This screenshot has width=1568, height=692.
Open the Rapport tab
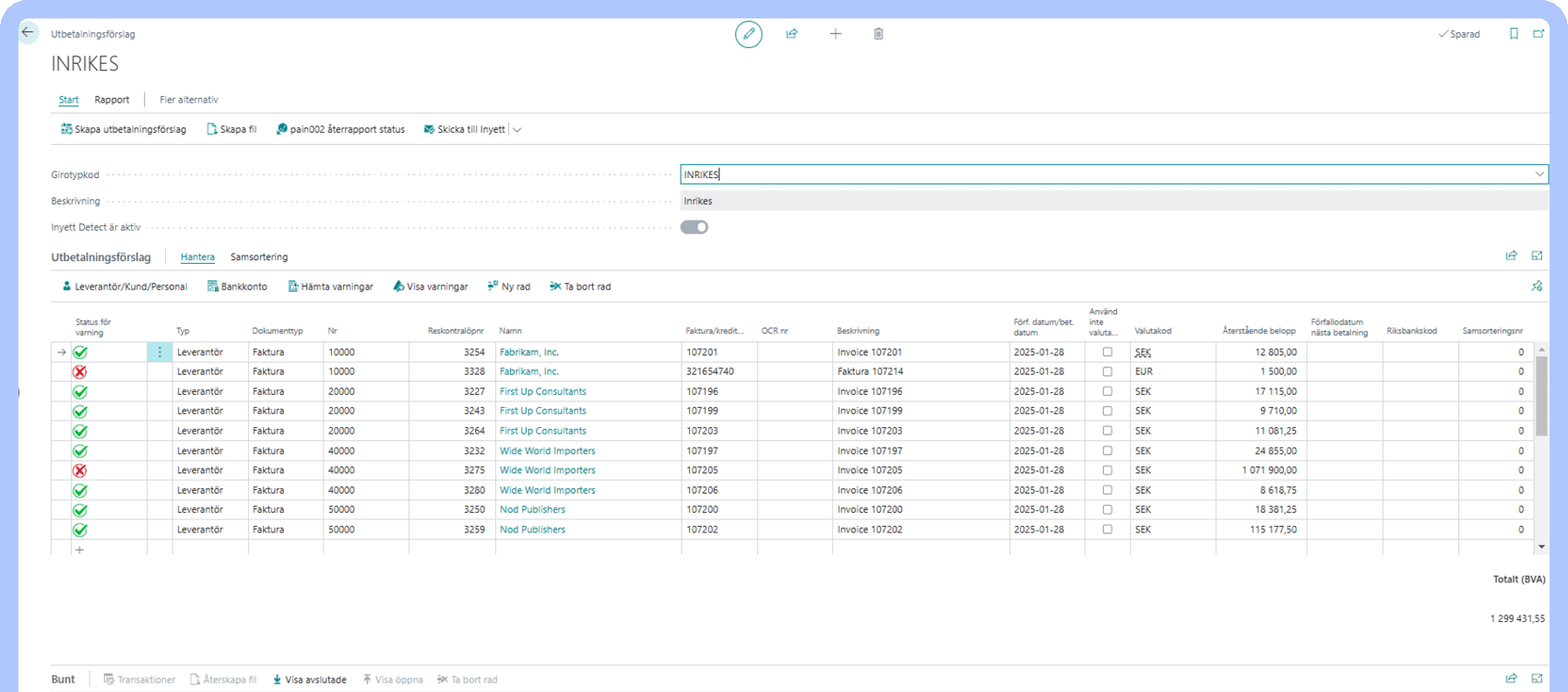(112, 100)
